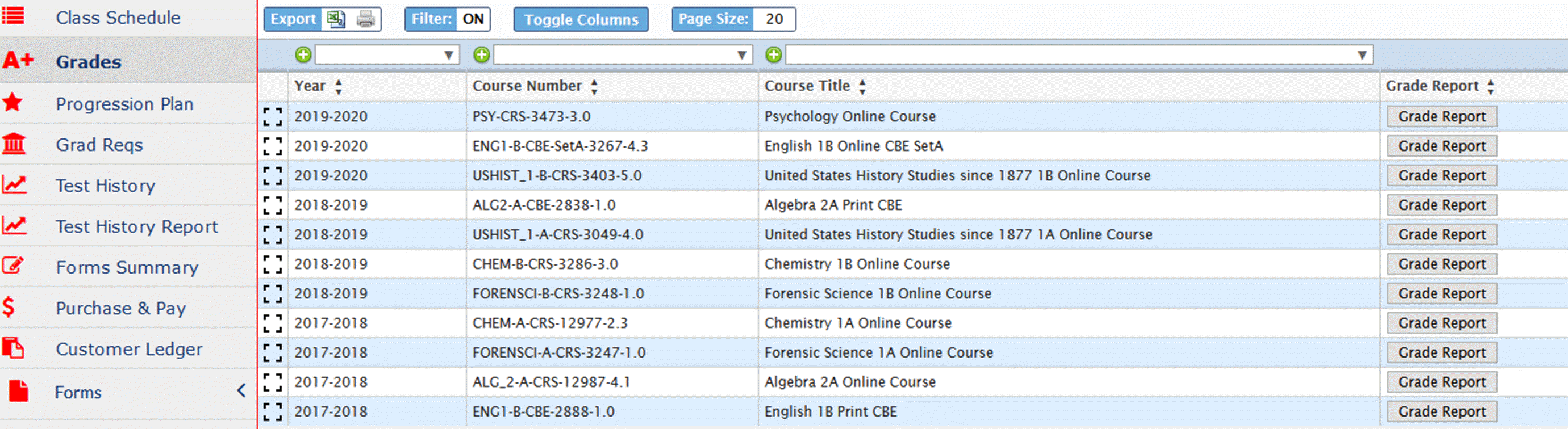Expand the CHEM-A-CRS-12977-2.3 row details

pyautogui.click(x=273, y=323)
